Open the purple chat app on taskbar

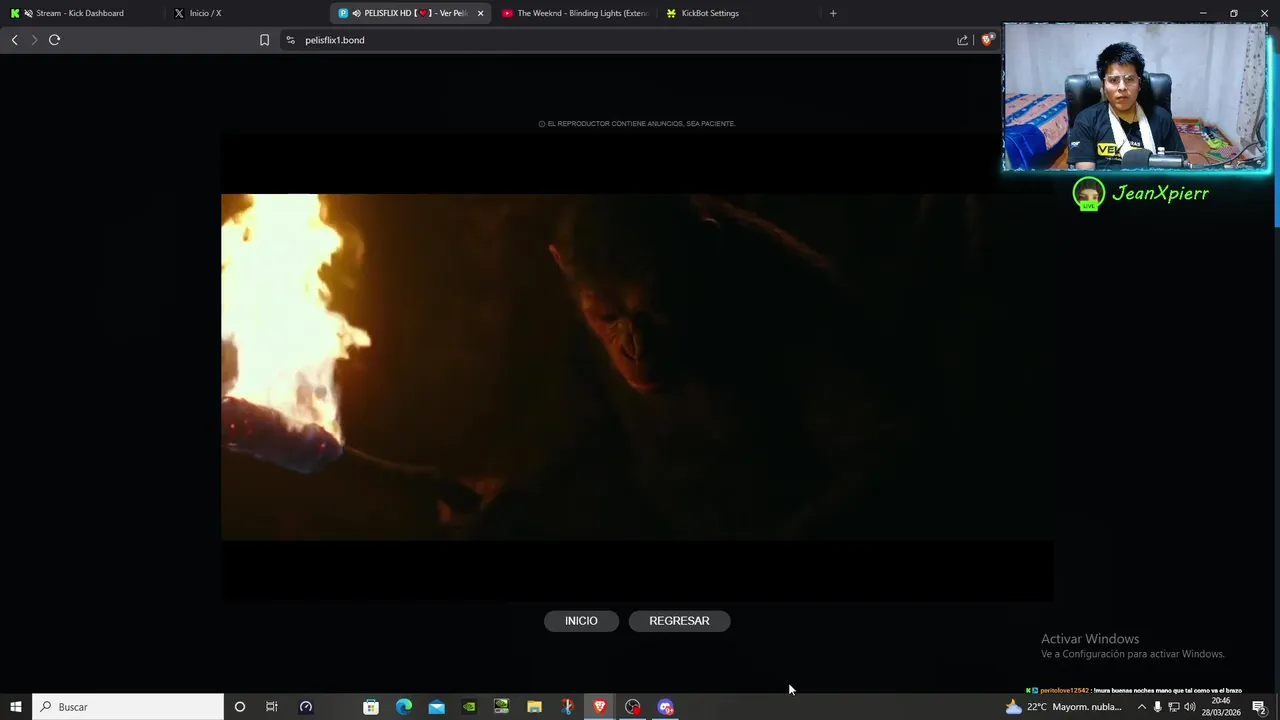(666, 707)
